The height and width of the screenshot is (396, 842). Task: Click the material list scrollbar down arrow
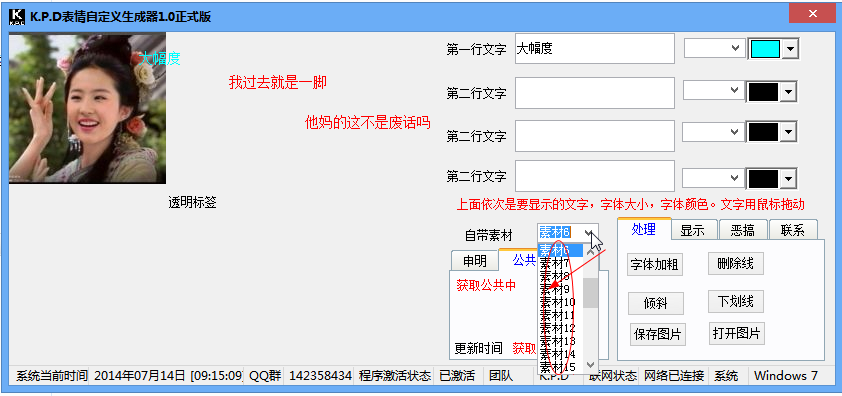point(591,365)
